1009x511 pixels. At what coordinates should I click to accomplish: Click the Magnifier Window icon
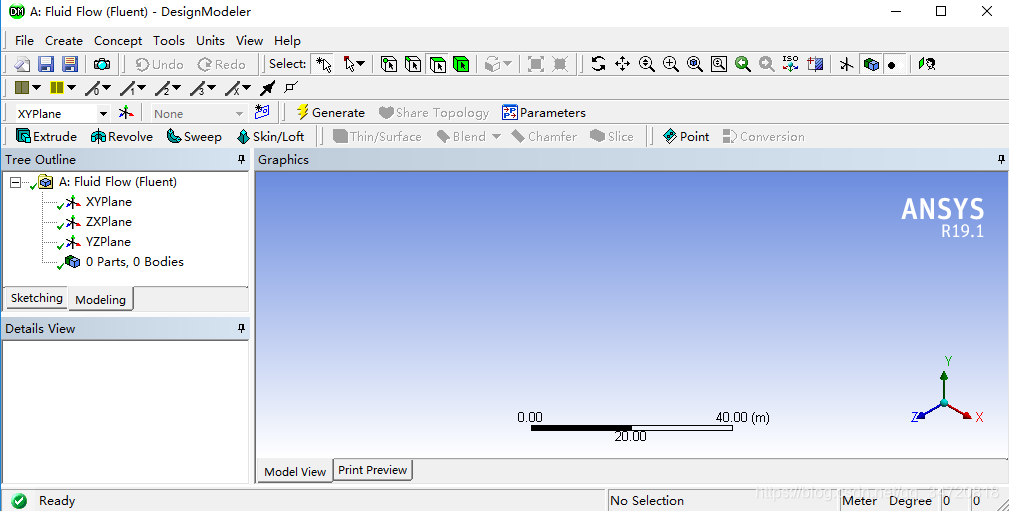coord(719,64)
